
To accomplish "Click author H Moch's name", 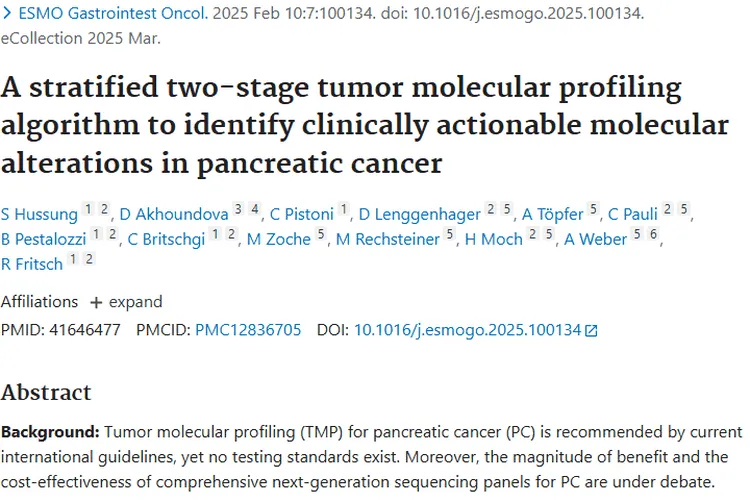I will point(494,239).
